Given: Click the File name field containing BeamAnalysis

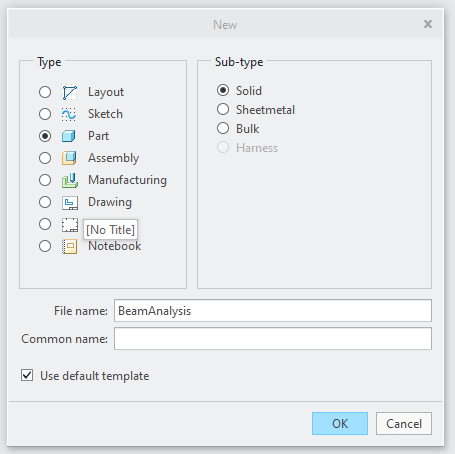Looking at the screenshot, I should [273, 311].
